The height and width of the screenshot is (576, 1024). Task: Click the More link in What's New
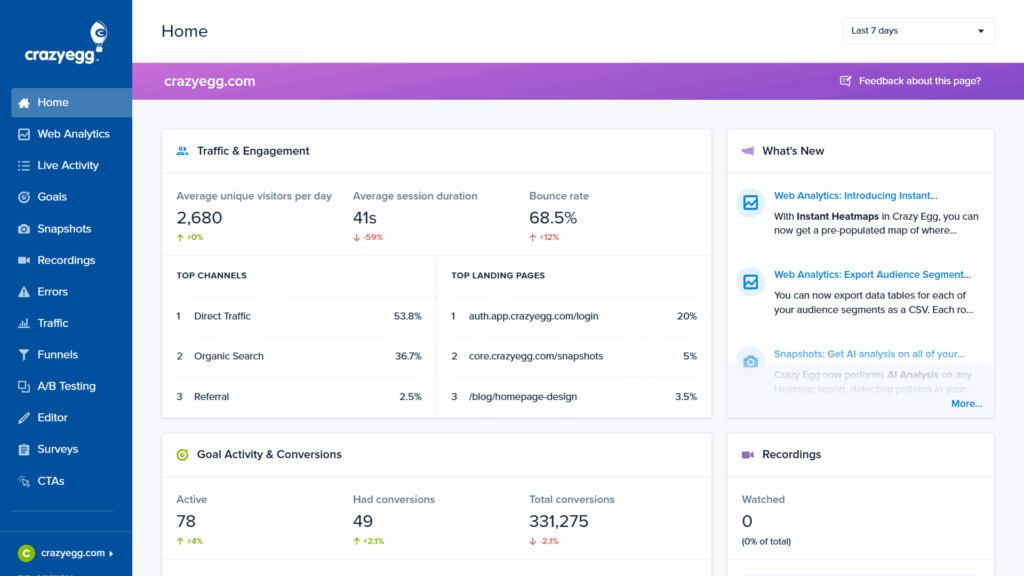click(x=966, y=403)
